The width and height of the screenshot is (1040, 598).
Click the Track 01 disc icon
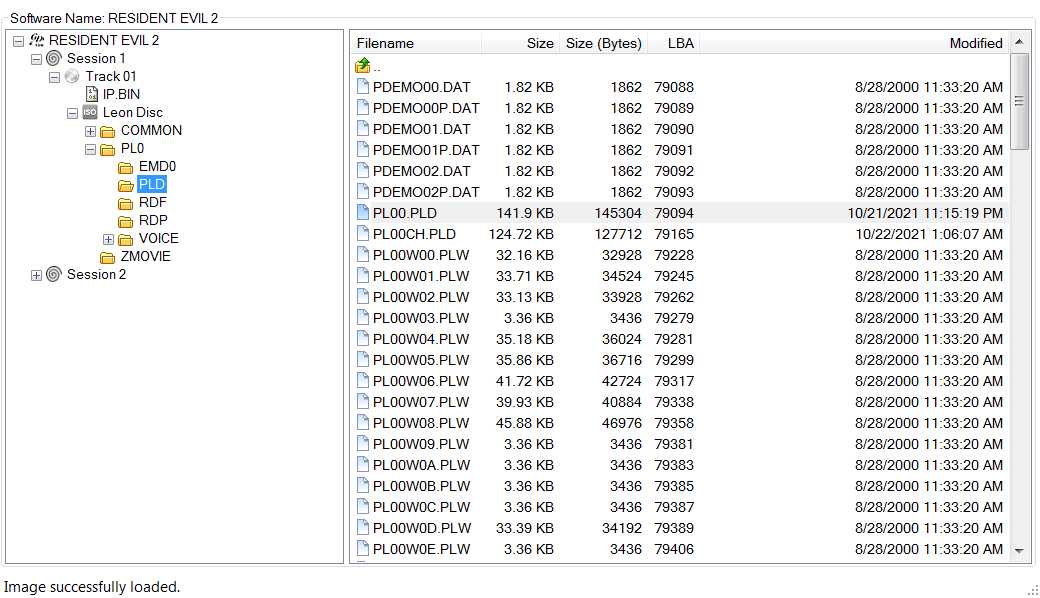[72, 76]
